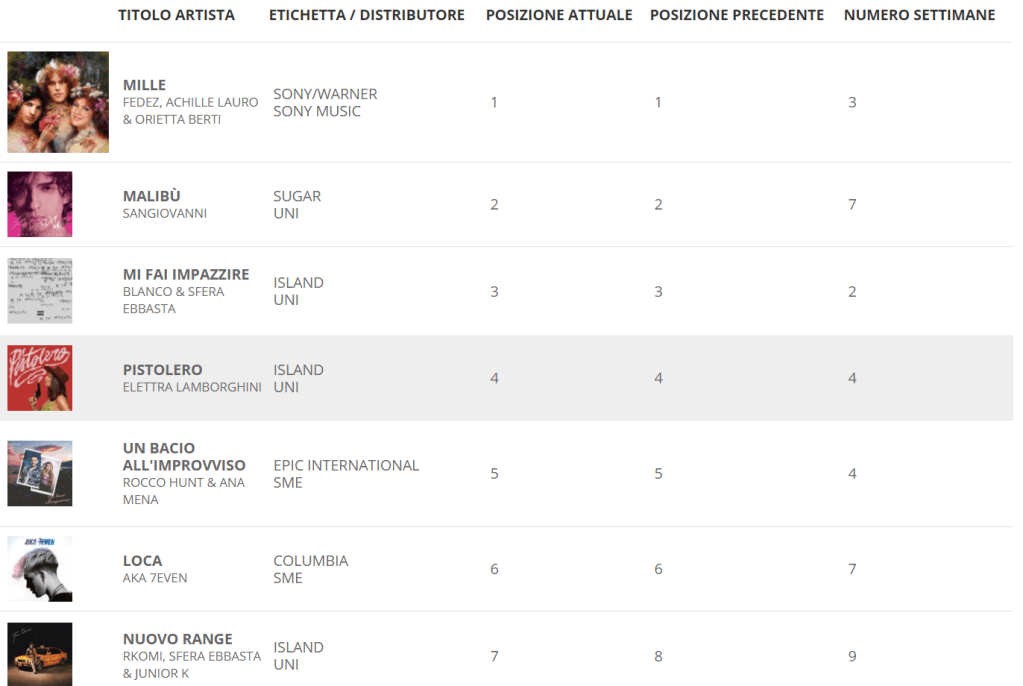Click the Mille album cover thumbnail
This screenshot has height=686, width=1023.
point(58,102)
